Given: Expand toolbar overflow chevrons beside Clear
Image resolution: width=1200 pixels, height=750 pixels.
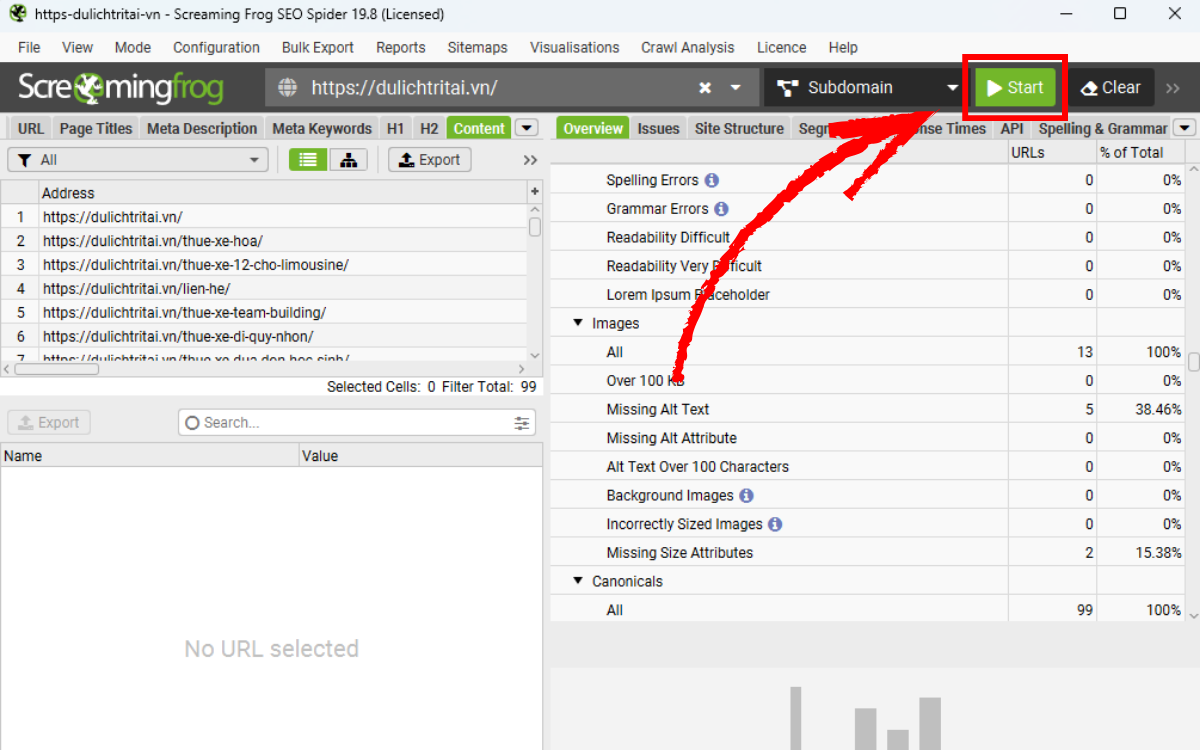Looking at the screenshot, I should point(1173,88).
